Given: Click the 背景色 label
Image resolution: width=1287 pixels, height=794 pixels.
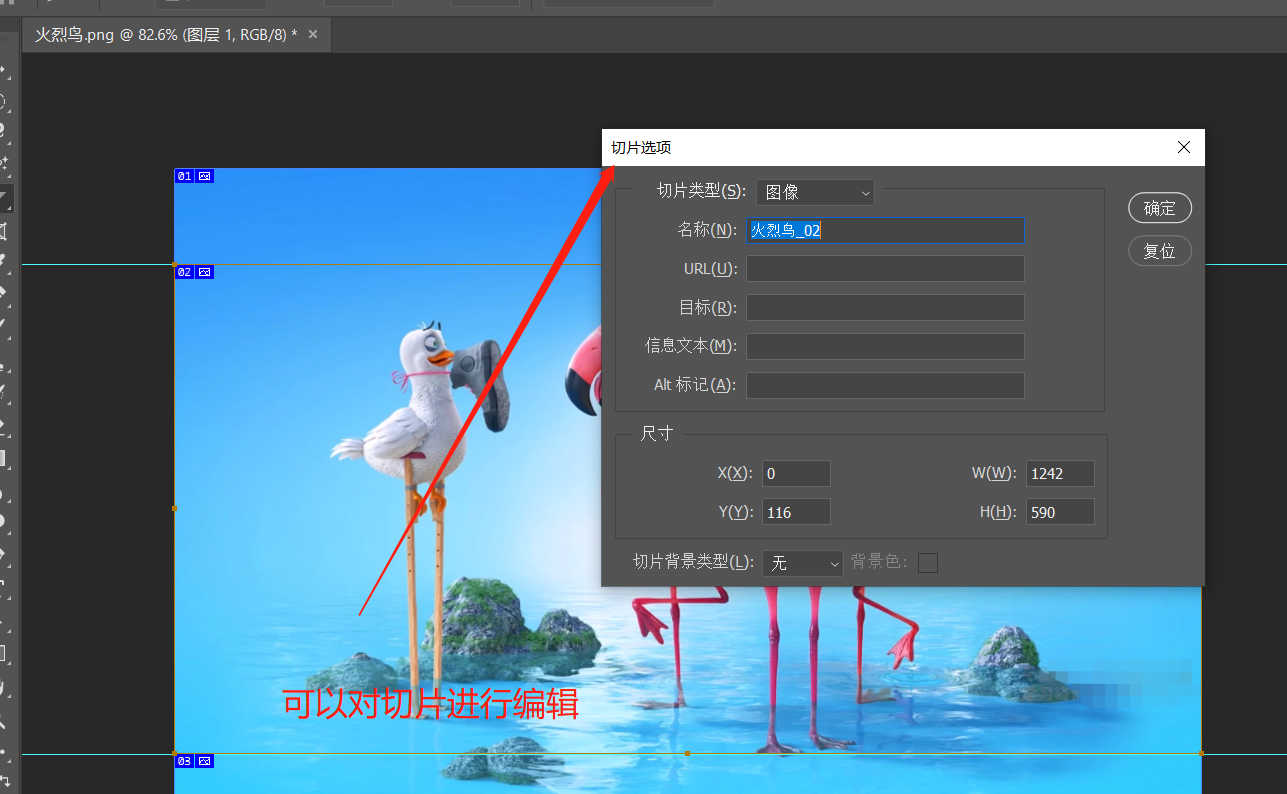Looking at the screenshot, I should coord(879,562).
